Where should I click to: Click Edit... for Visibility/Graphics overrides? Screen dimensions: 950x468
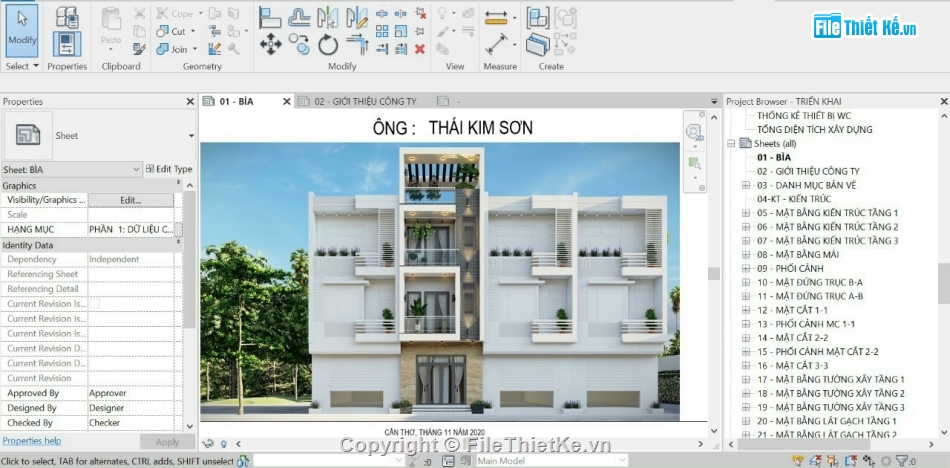[x=131, y=200]
